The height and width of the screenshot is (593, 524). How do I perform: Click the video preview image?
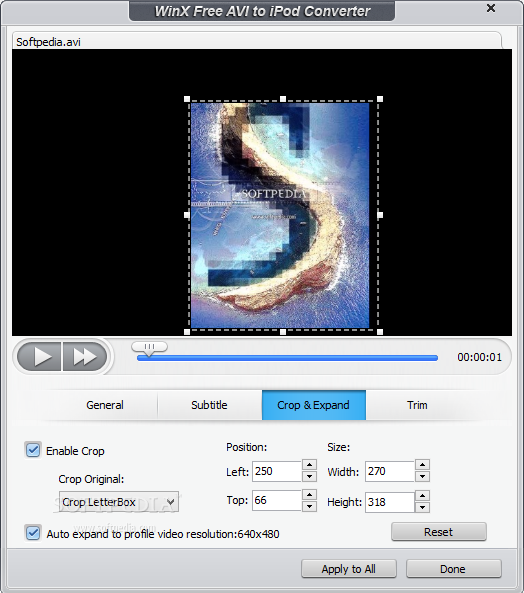tap(280, 216)
